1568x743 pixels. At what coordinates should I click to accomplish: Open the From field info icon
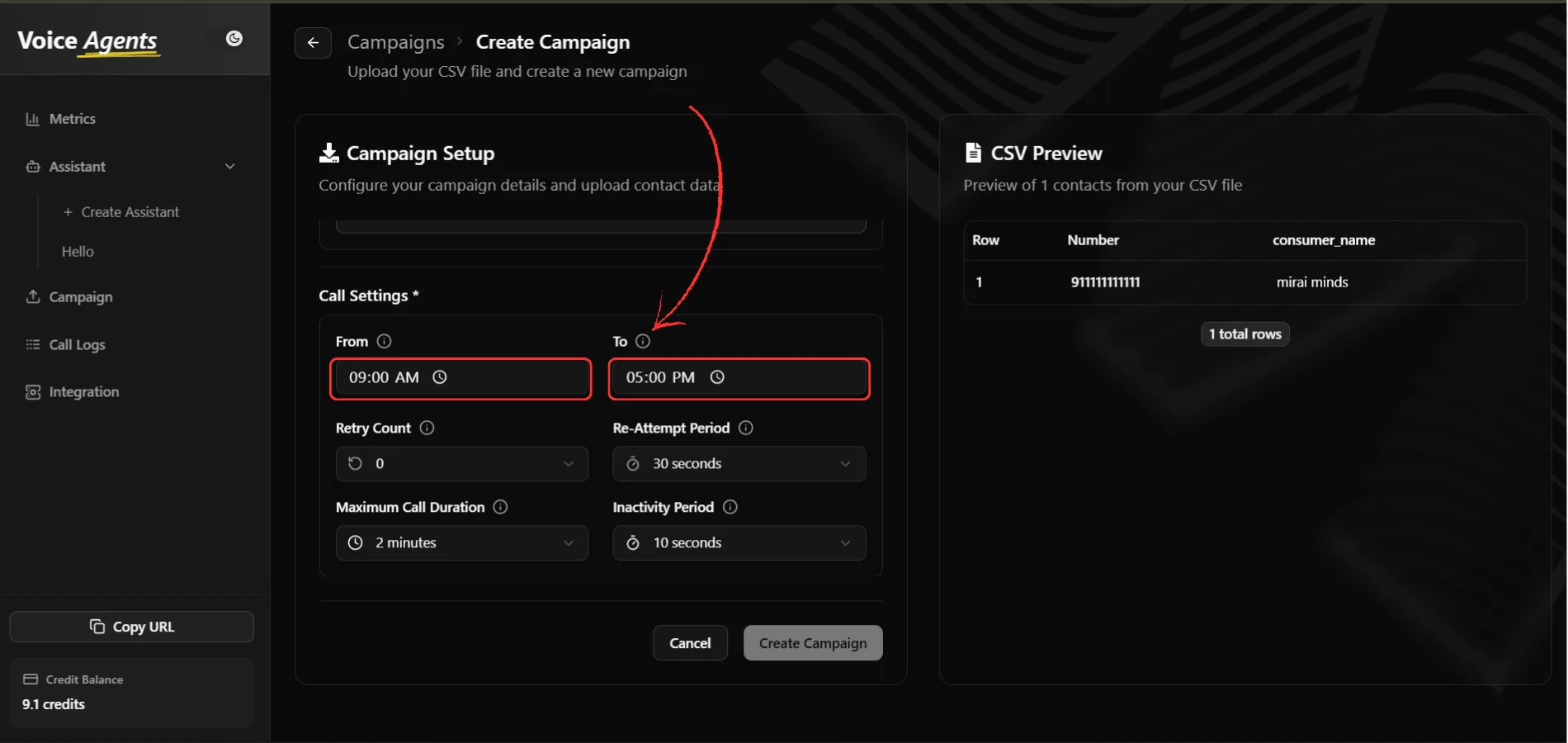(x=384, y=341)
